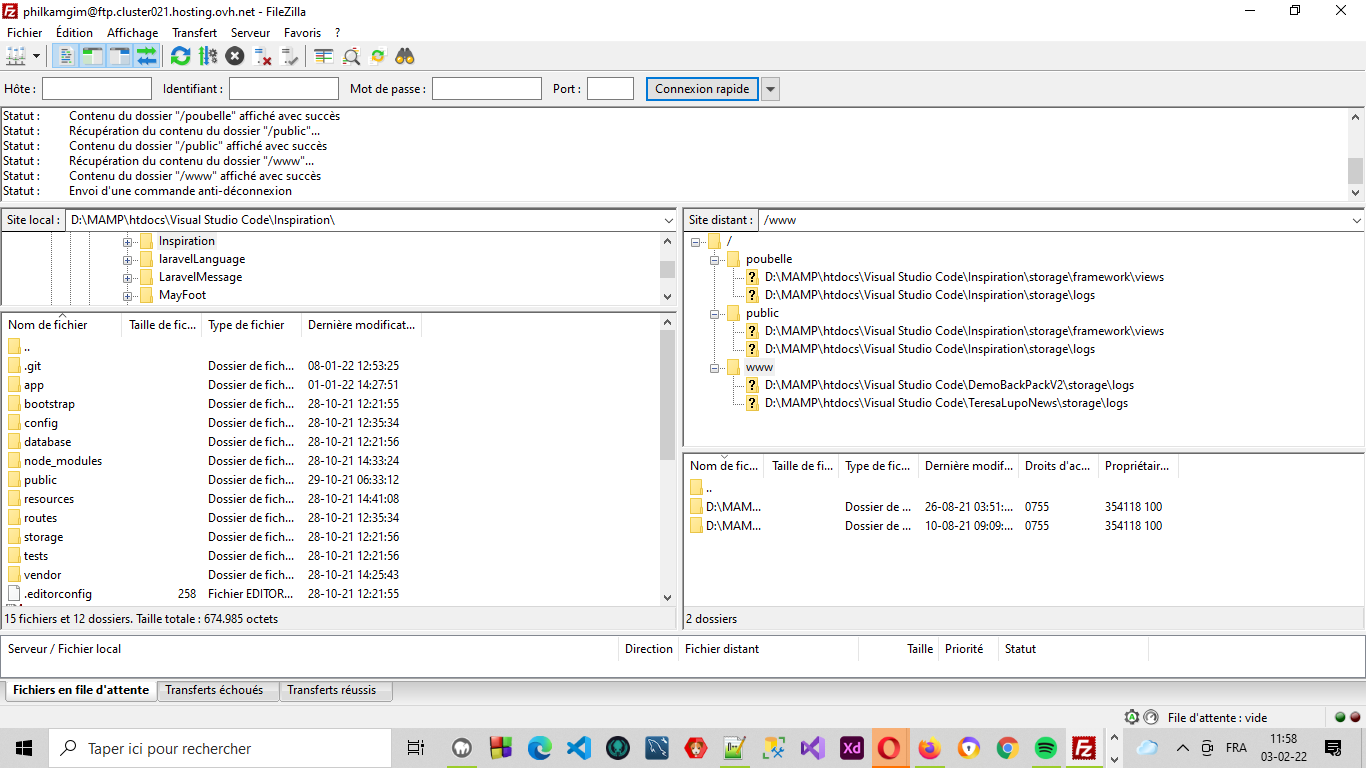This screenshot has height=768, width=1366.
Task: Click the binoculars file search icon
Action: [405, 56]
